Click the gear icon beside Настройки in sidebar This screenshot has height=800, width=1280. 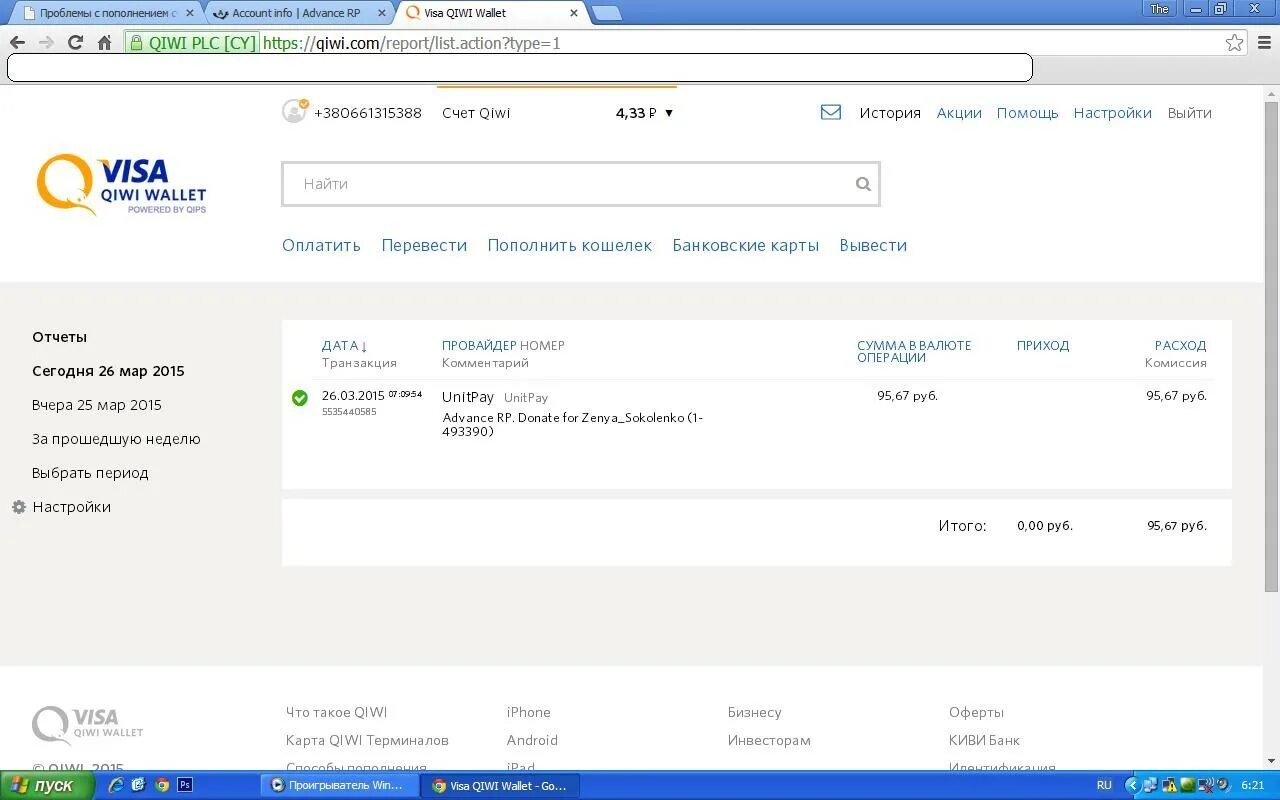(18, 507)
